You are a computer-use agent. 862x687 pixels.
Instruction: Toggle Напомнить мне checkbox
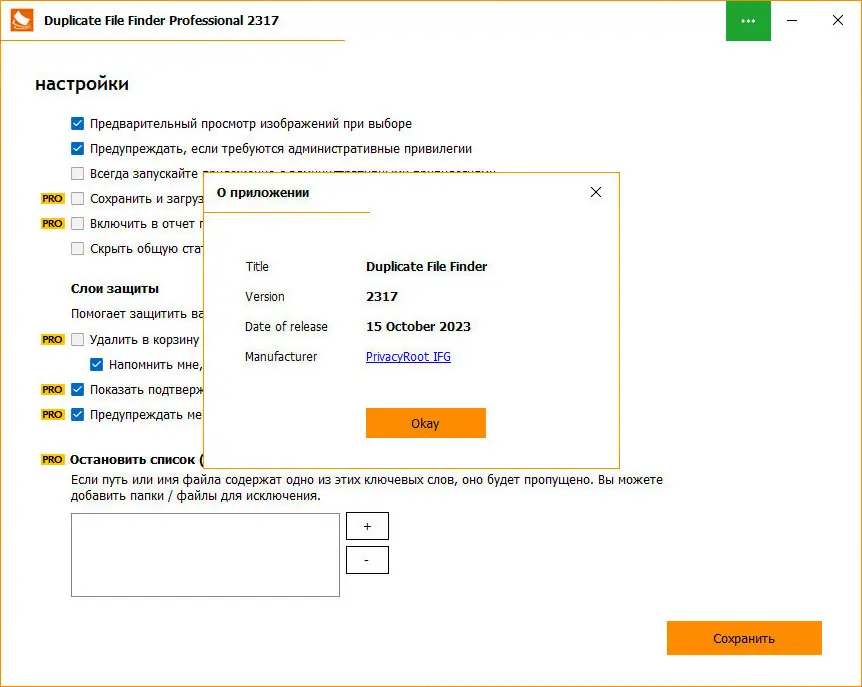[x=96, y=364]
